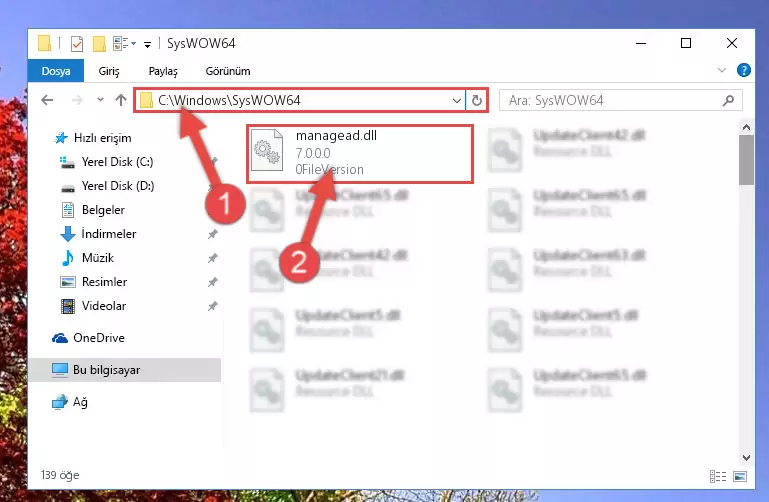The width and height of the screenshot is (769, 502).
Task: Refresh the SysWOW64 folder view
Action: [x=477, y=100]
